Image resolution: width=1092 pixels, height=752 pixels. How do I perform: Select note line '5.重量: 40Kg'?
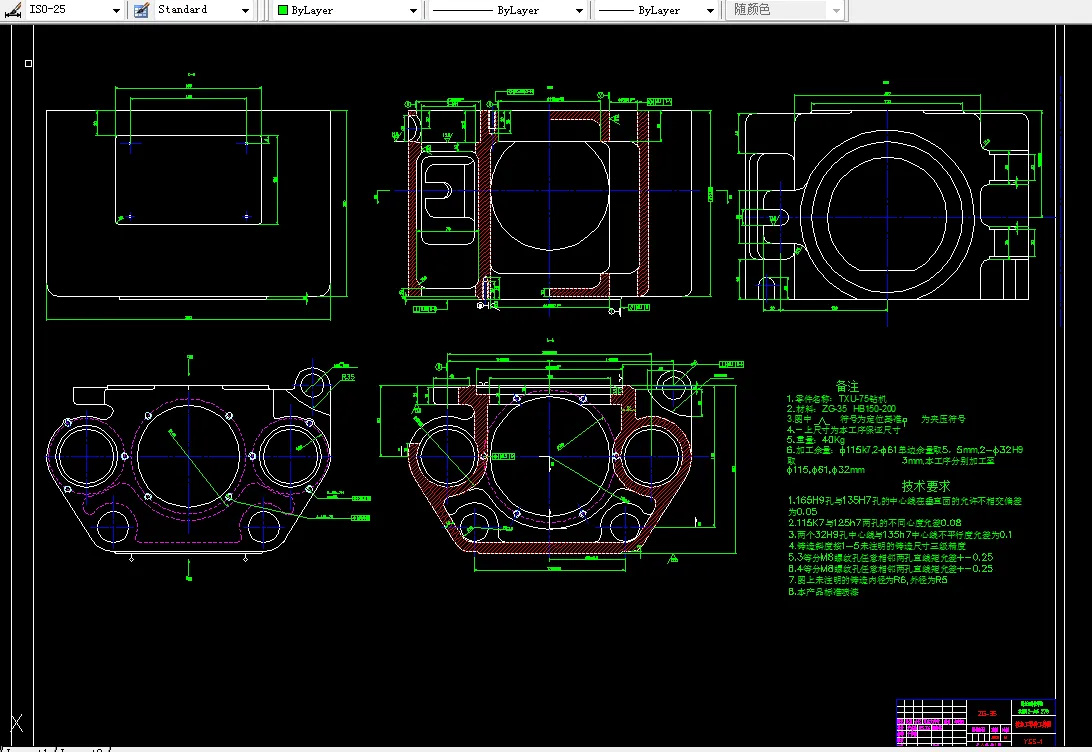pyautogui.click(x=816, y=440)
